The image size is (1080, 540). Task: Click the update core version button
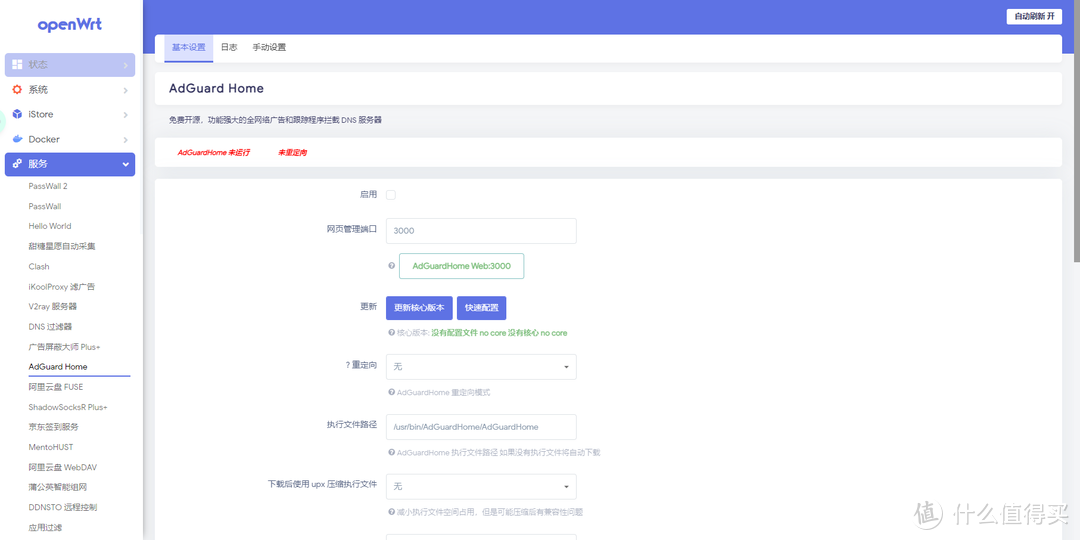tap(419, 308)
